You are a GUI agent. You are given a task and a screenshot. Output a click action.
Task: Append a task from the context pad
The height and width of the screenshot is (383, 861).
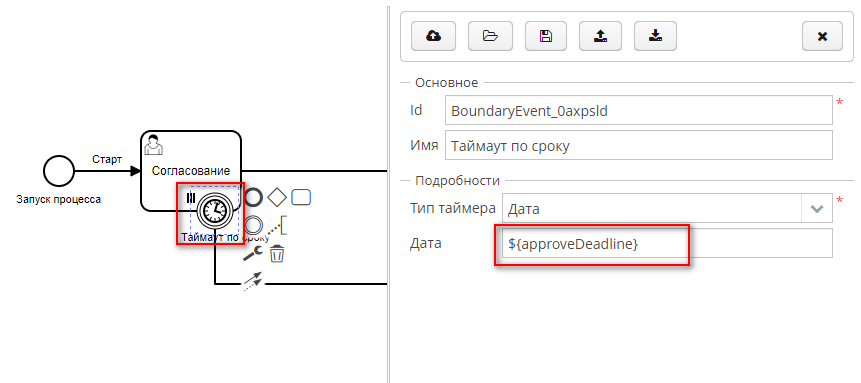pos(301,197)
